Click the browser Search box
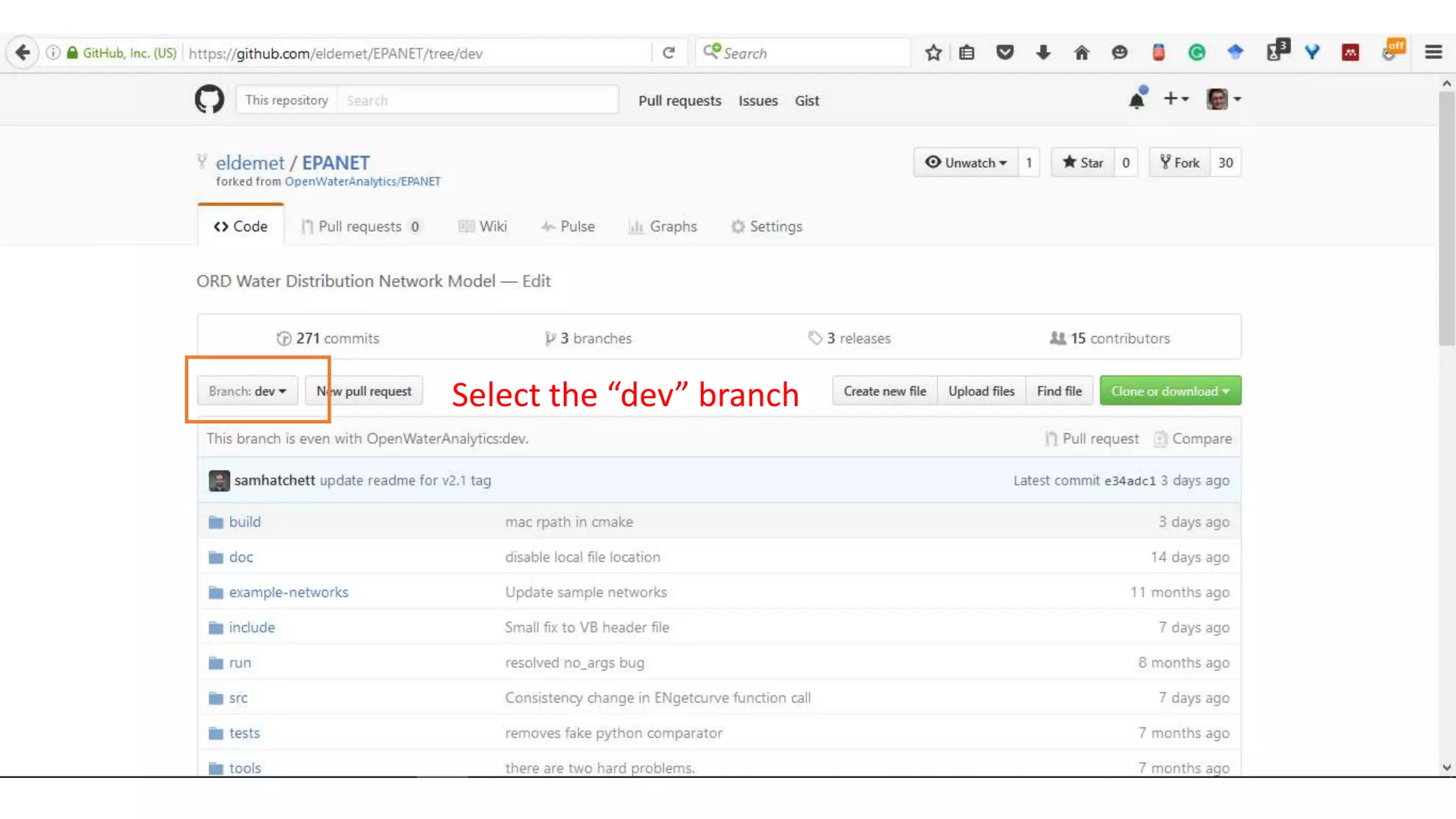 point(803,53)
